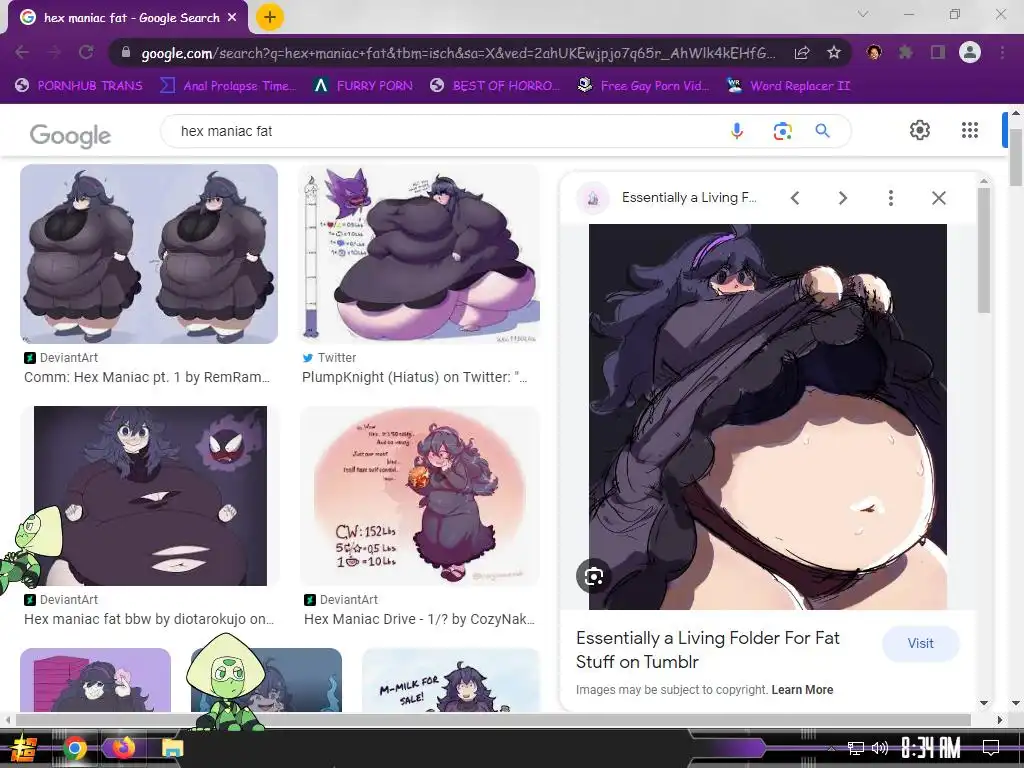Click the address bar URL
The image size is (1024, 768).
click(458, 53)
